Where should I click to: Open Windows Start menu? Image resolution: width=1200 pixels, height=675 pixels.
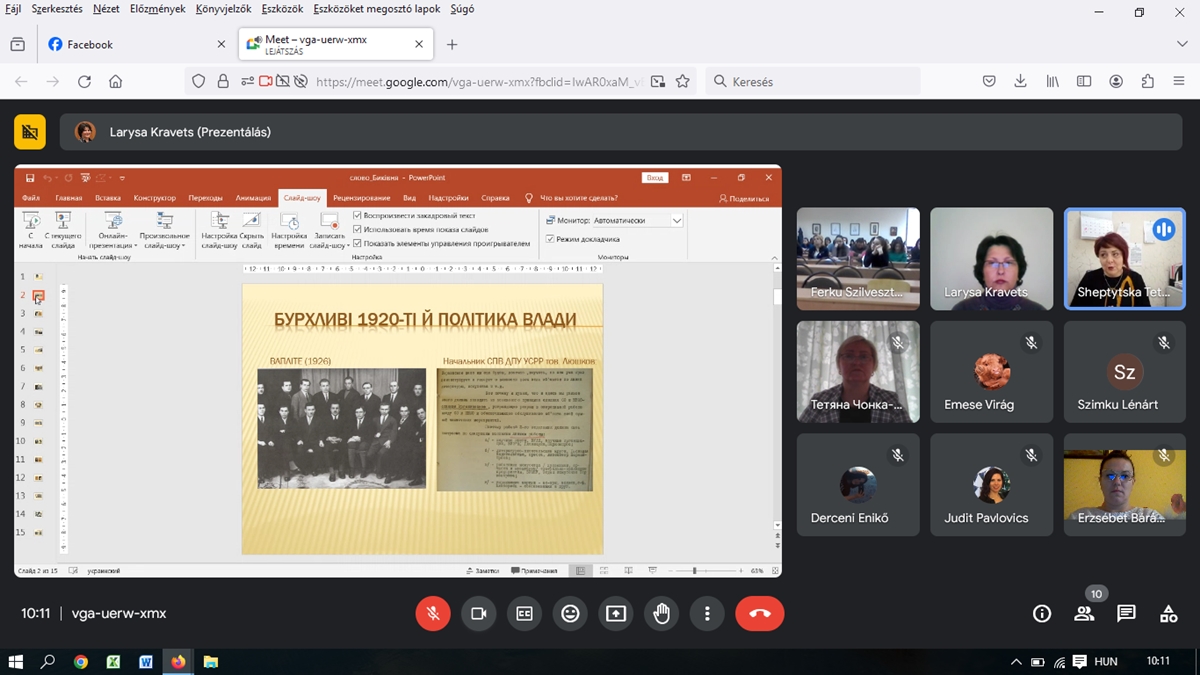(16, 662)
